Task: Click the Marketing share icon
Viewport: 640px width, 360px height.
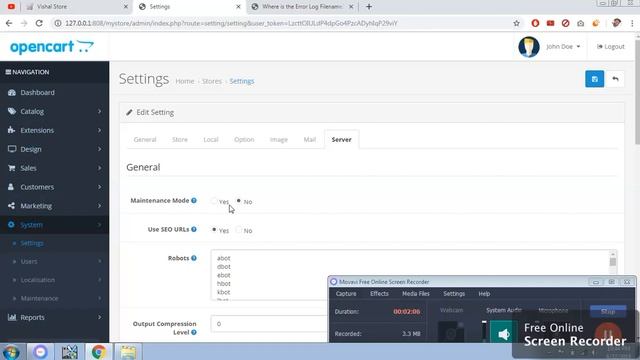Action: pos(11,206)
